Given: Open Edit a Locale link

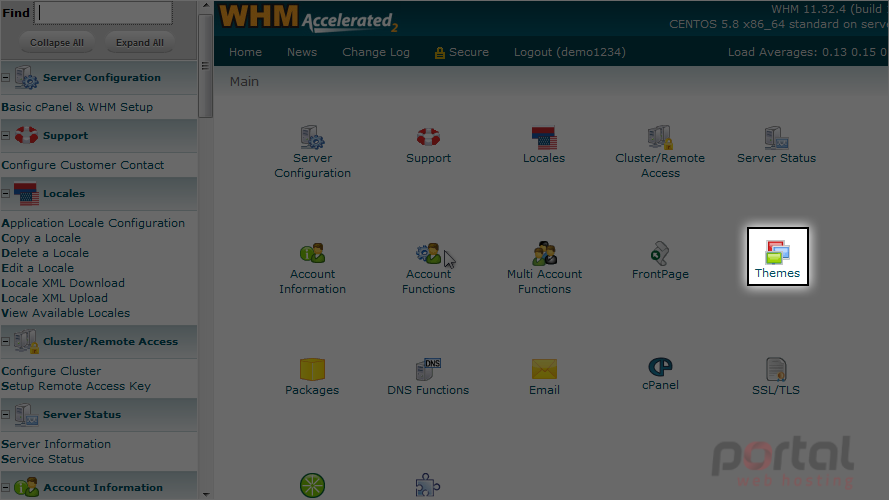Looking at the screenshot, I should coord(37,268).
